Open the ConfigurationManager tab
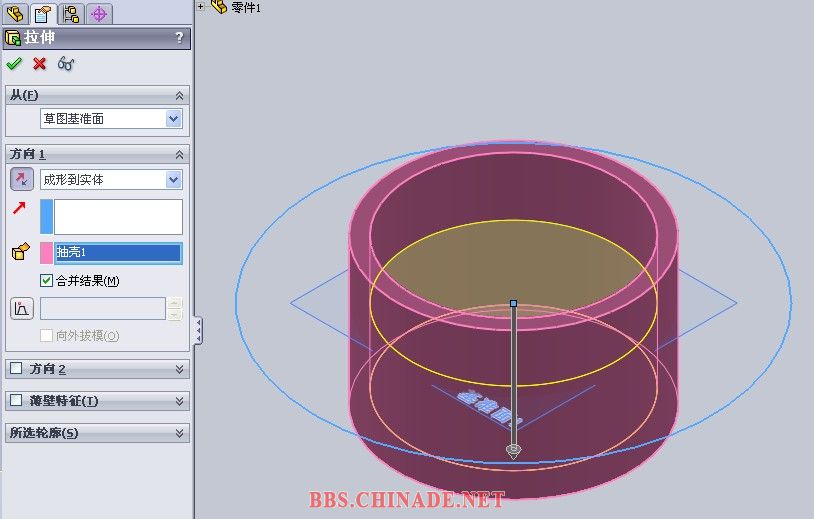This screenshot has width=814, height=519. click(x=71, y=13)
